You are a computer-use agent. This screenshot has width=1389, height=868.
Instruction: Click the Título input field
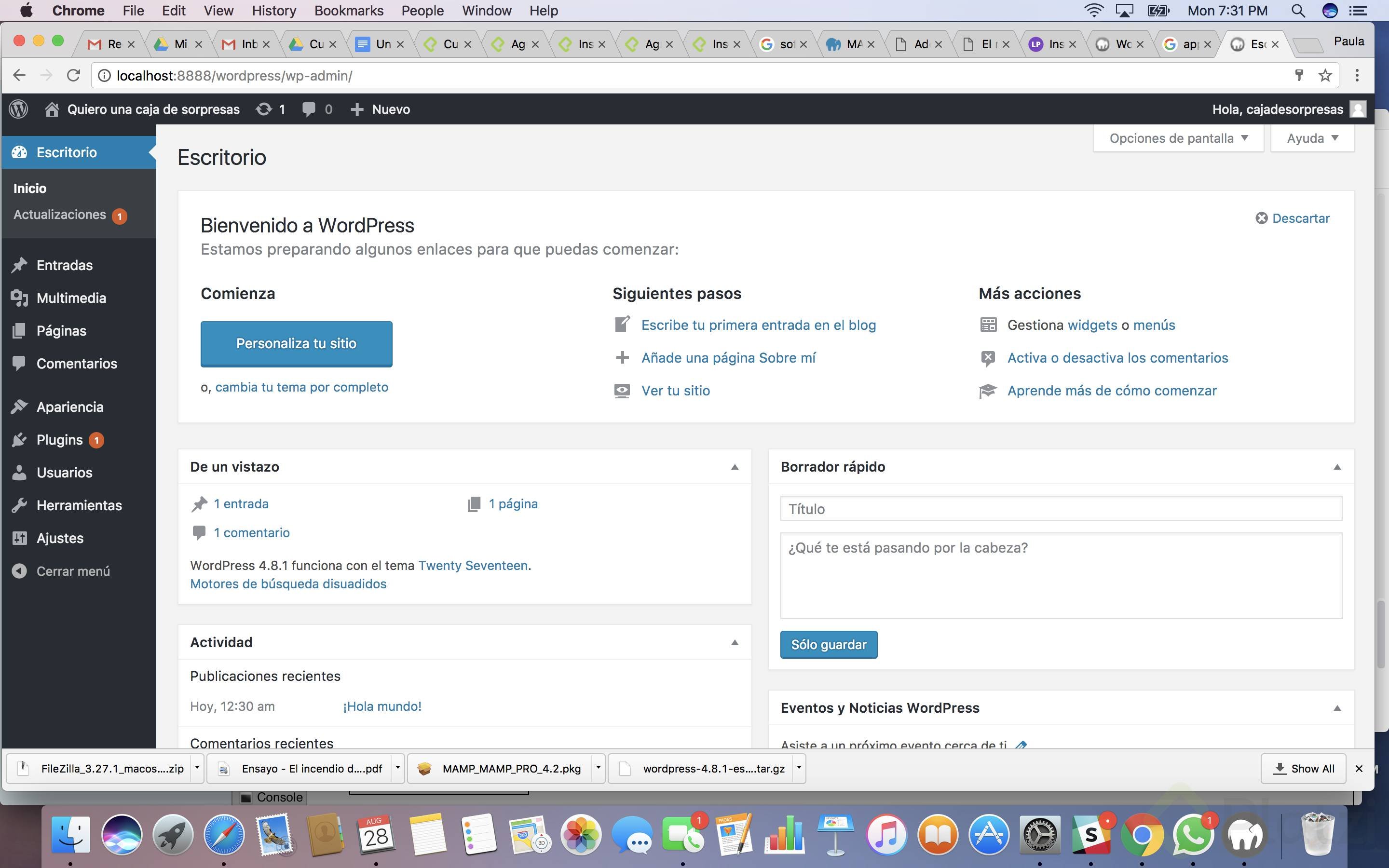(x=1060, y=509)
